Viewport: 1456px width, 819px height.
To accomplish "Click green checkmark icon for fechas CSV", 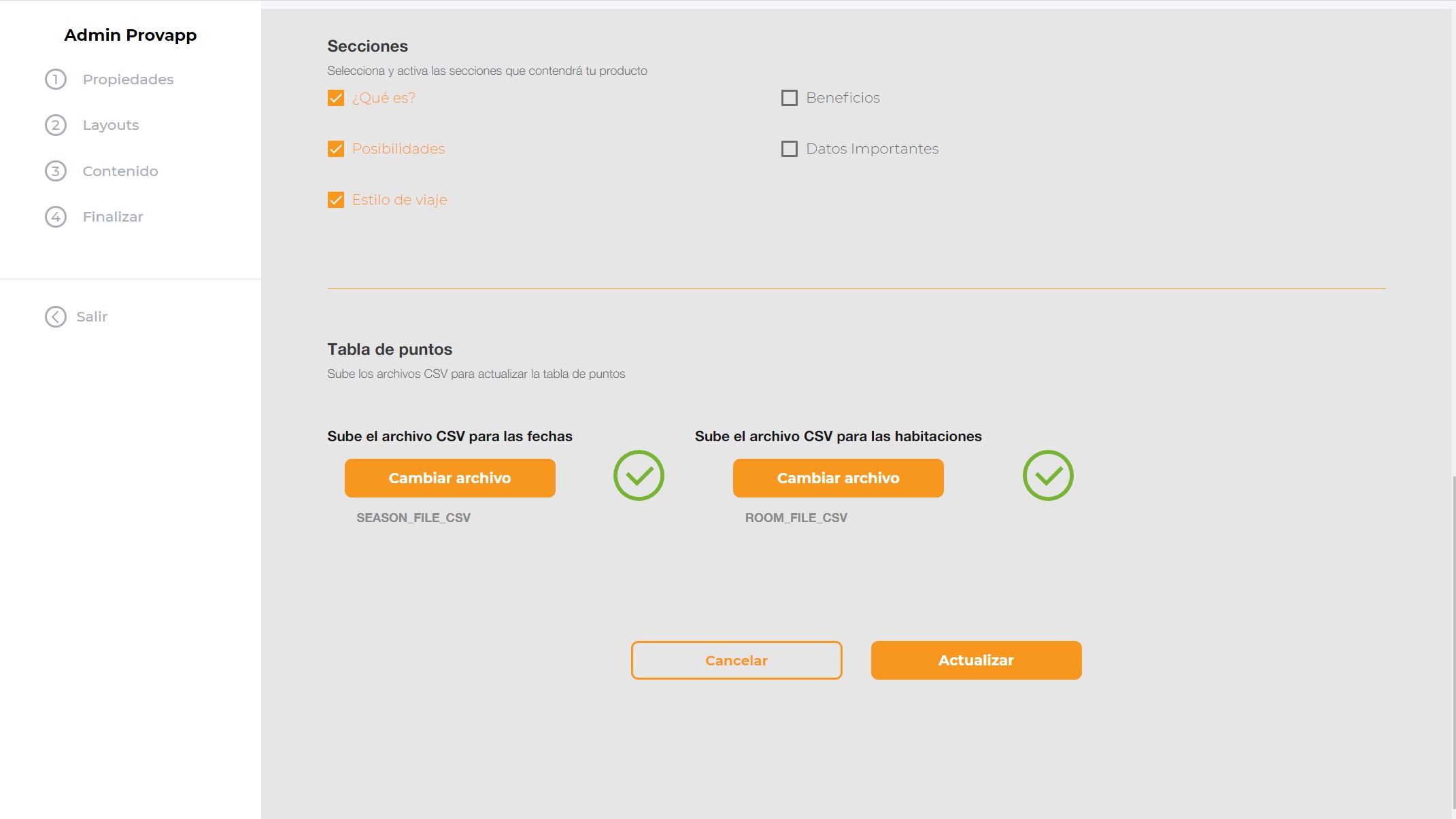I will [x=639, y=475].
